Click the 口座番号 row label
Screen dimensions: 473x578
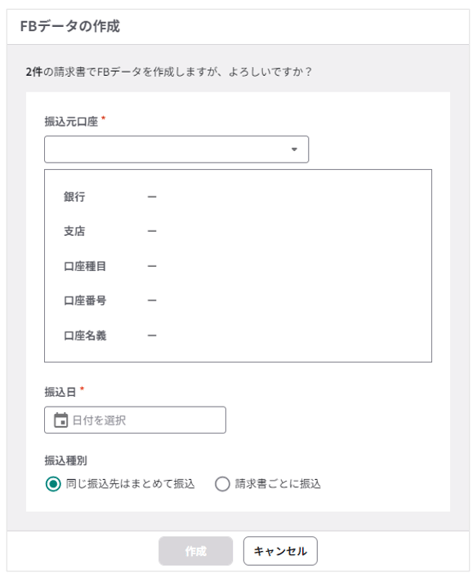point(85,300)
